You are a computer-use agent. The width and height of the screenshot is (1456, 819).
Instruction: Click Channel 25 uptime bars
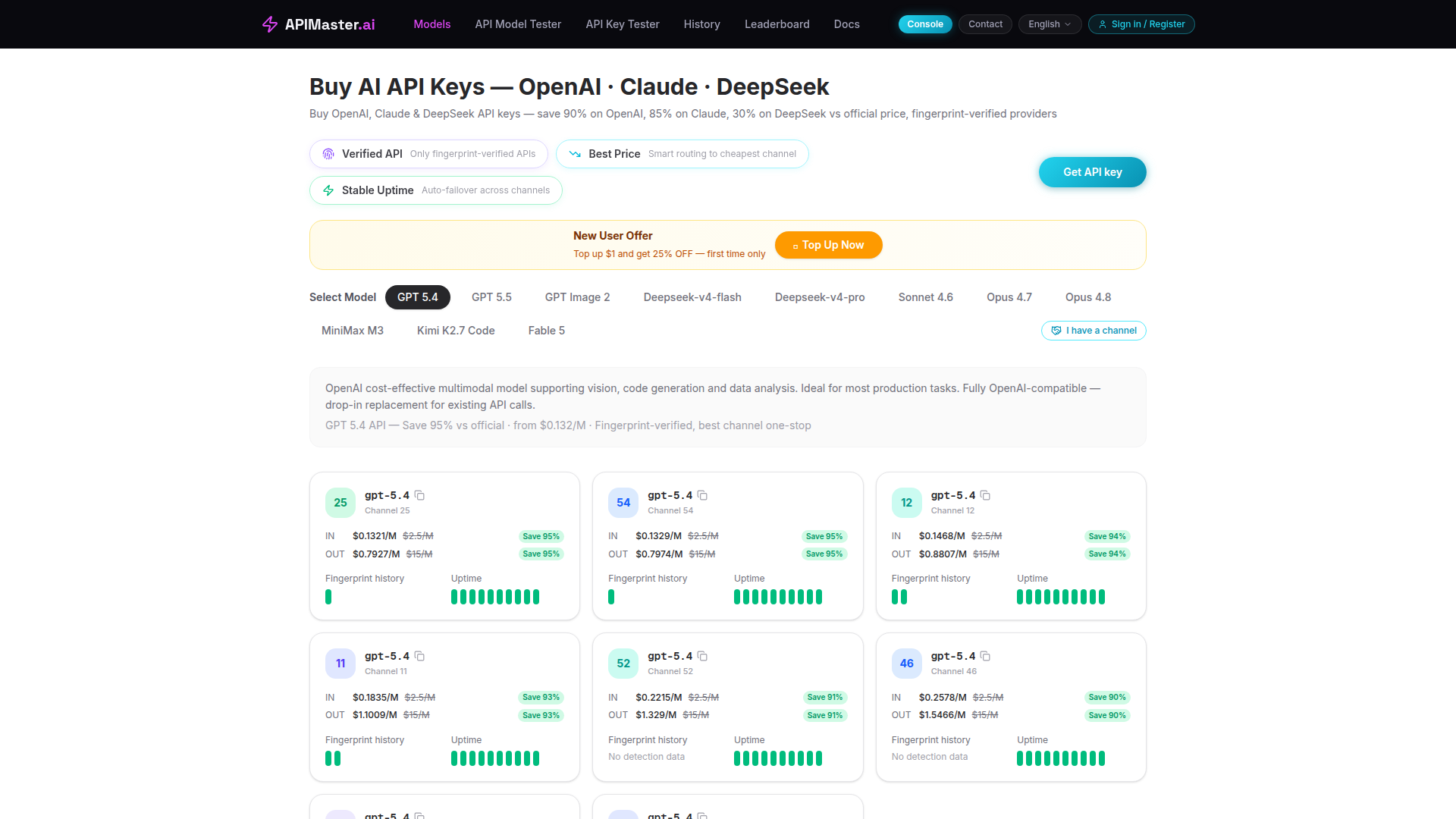pyautogui.click(x=495, y=597)
